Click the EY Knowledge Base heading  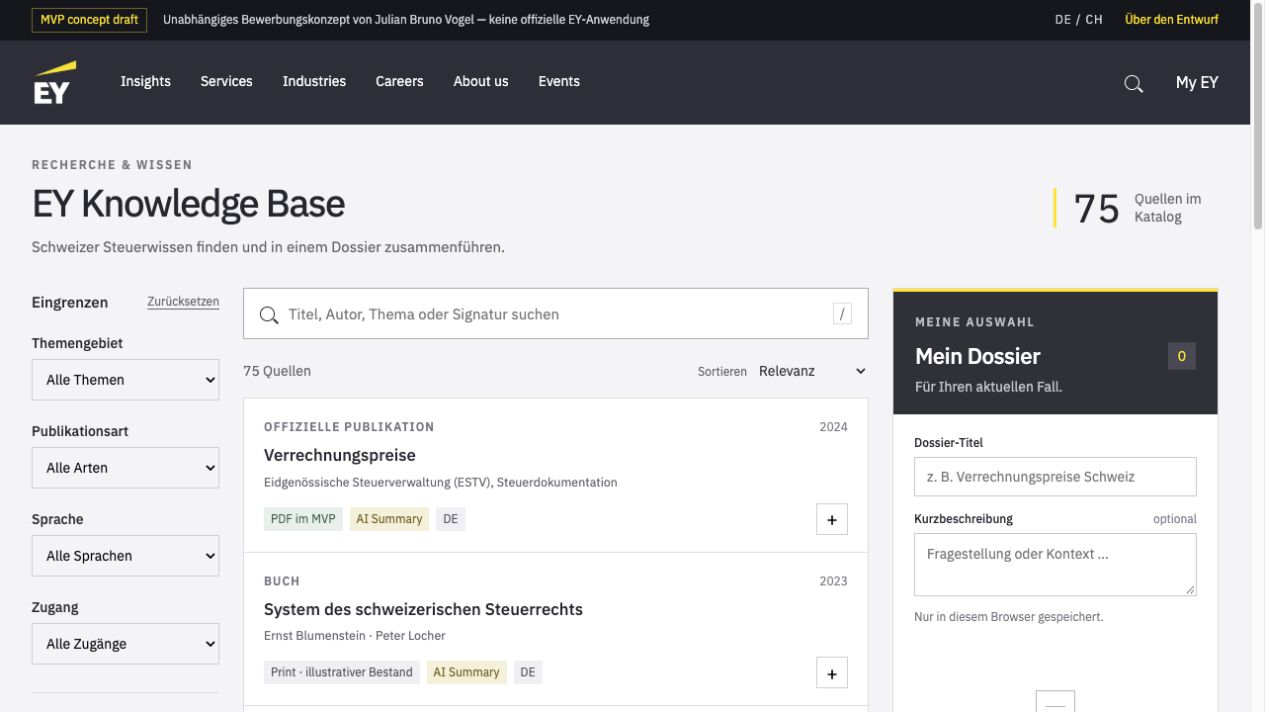(x=188, y=204)
